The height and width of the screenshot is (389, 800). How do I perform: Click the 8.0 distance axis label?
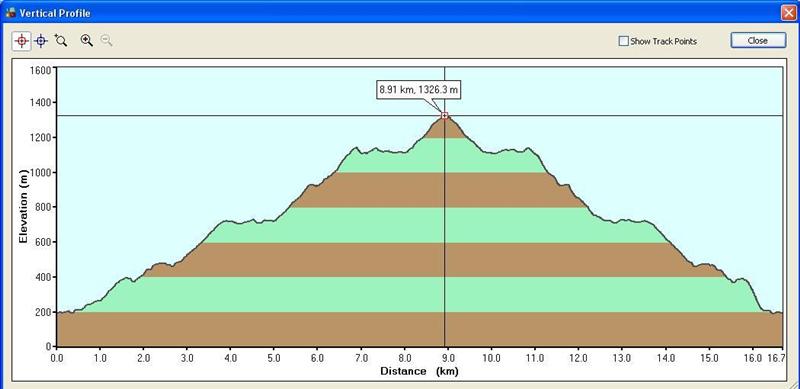pyautogui.click(x=405, y=358)
